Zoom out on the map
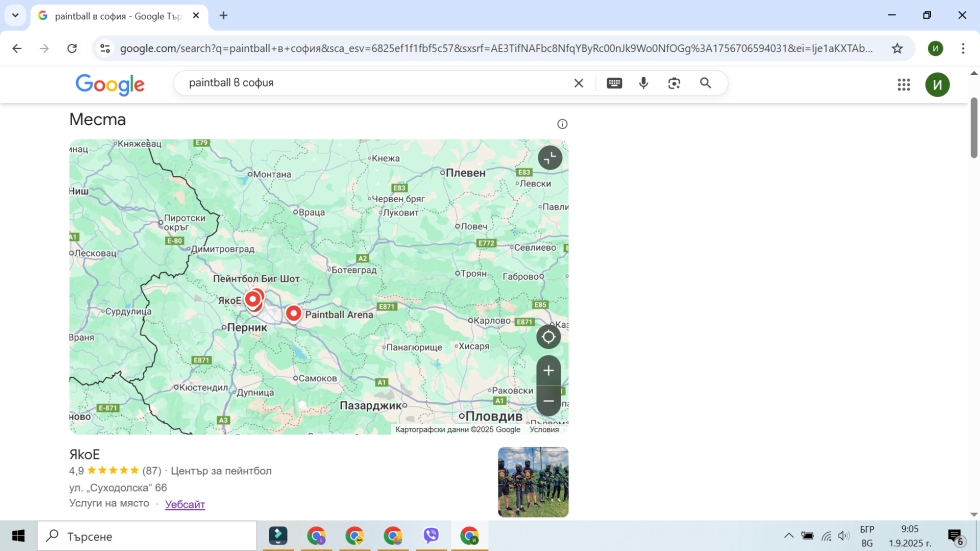This screenshot has width=980, height=551. tap(548, 401)
